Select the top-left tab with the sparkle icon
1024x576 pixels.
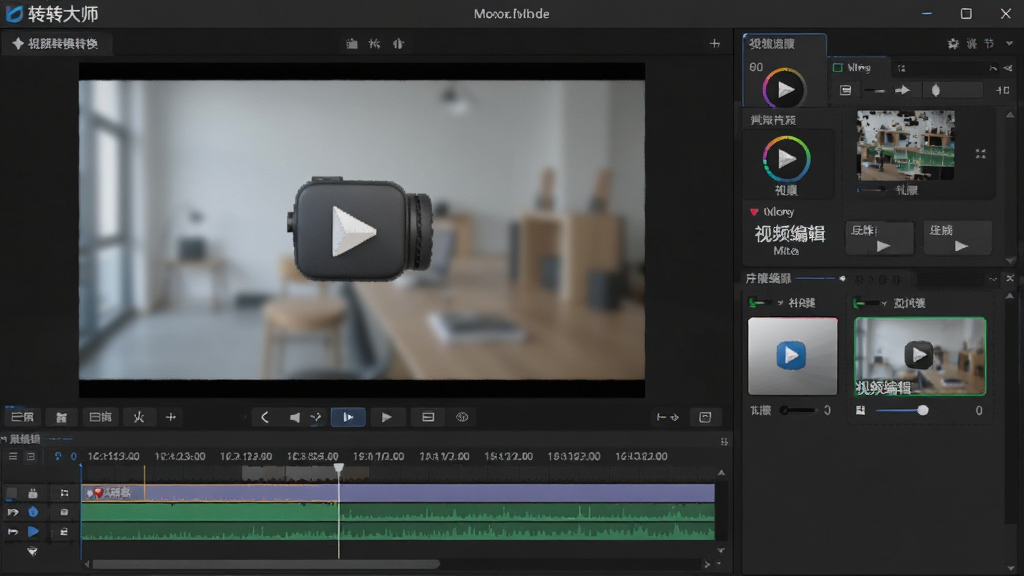point(56,44)
